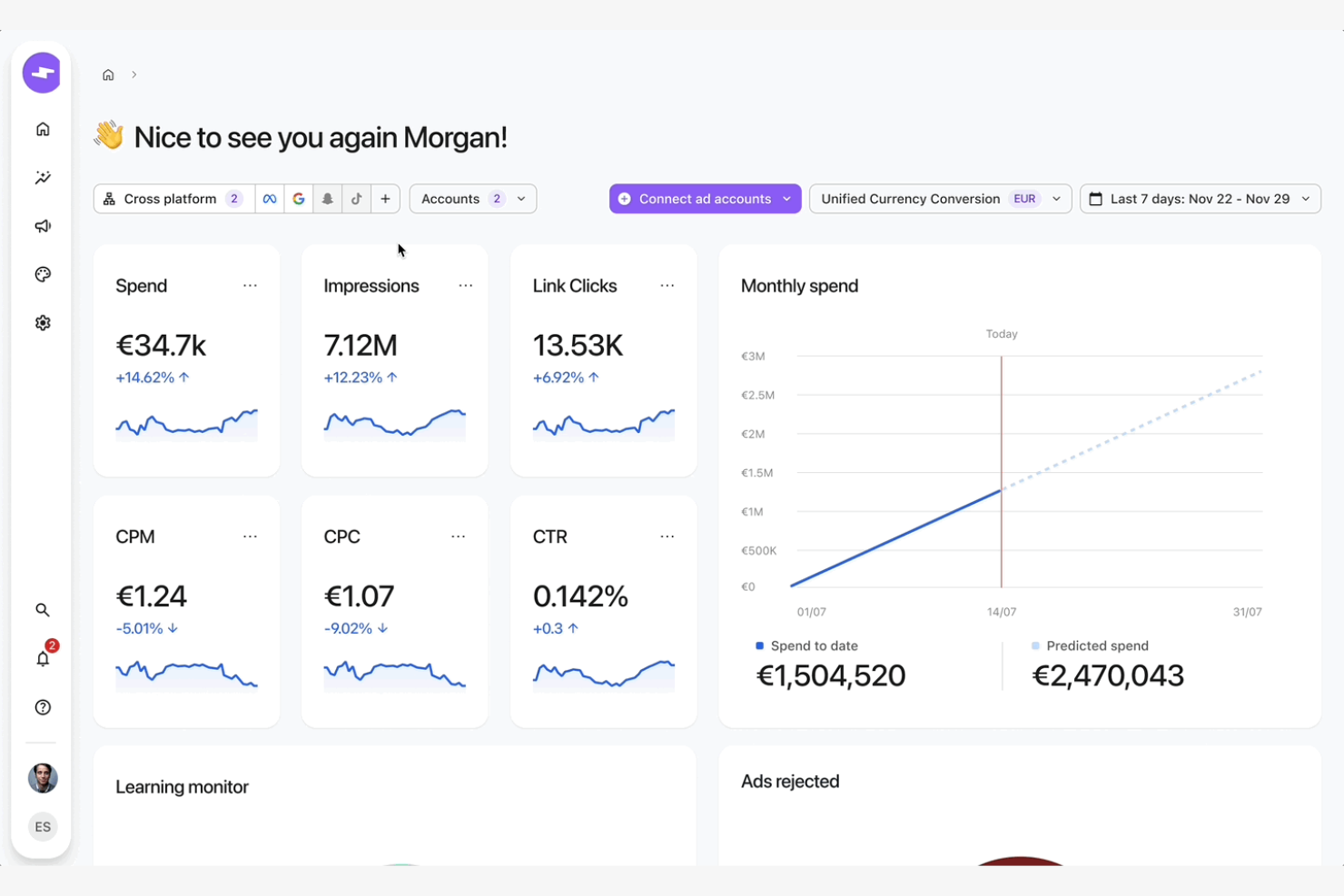Image resolution: width=1344 pixels, height=896 pixels.
Task: Toggle the Spend to date legend
Action: click(x=806, y=645)
